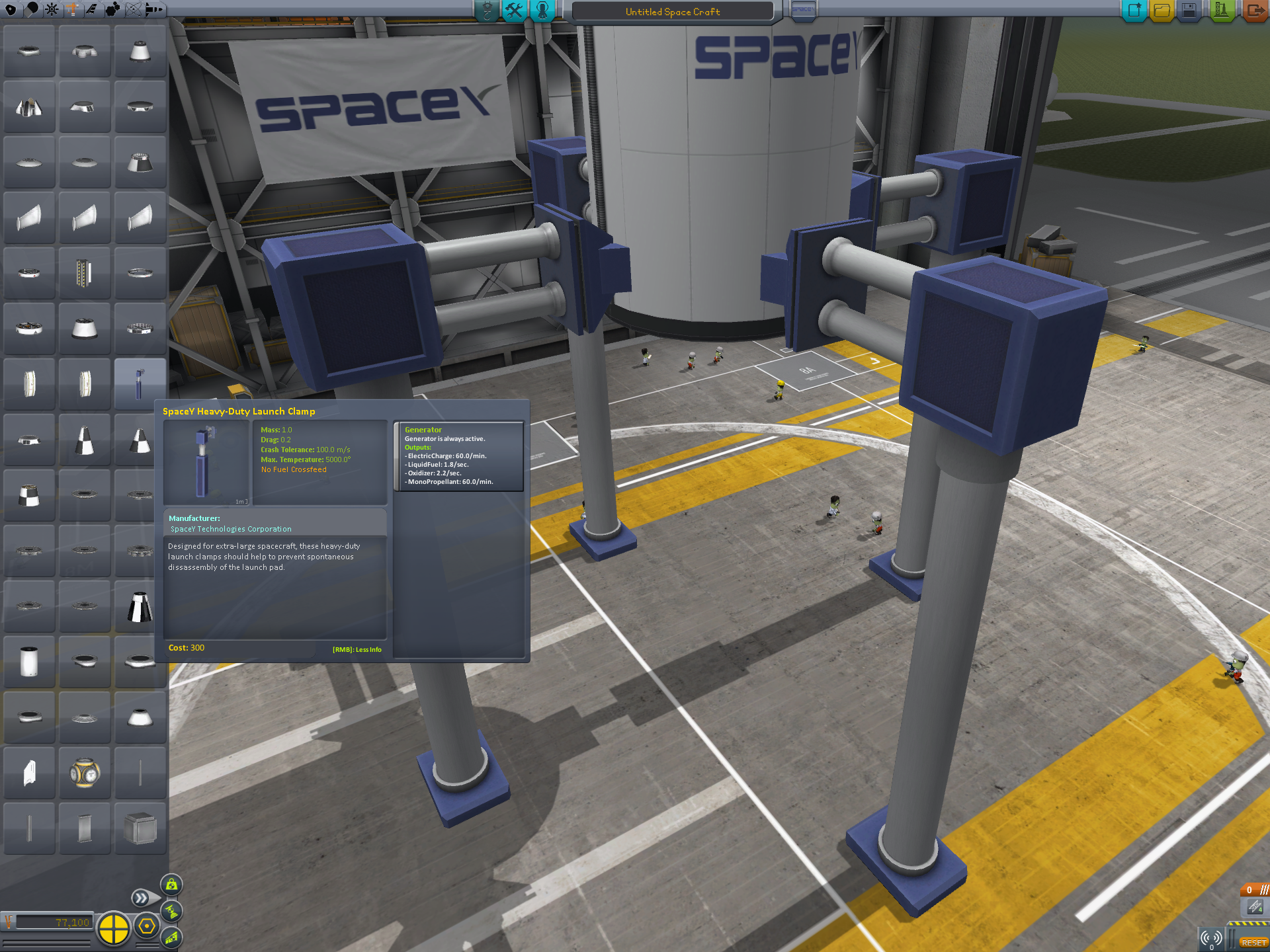Pick the black-and-white striped cone adapter
Screen dimensions: 1270x952
coord(140,606)
